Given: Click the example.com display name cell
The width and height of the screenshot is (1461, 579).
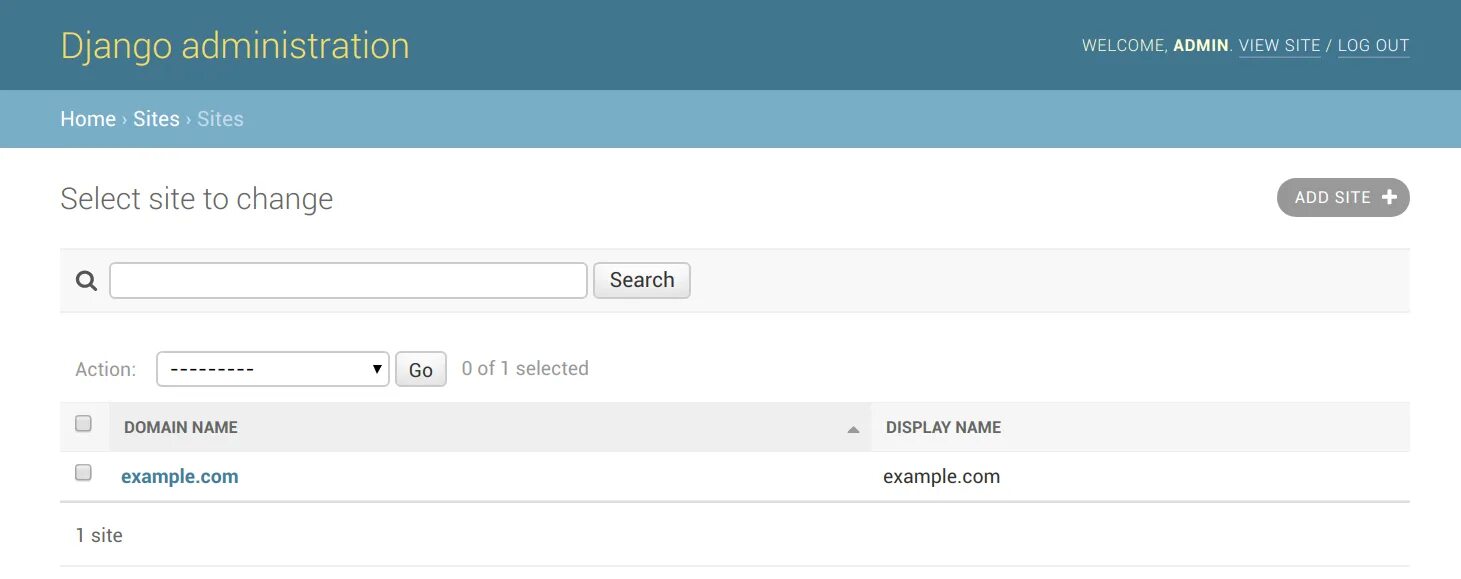Looking at the screenshot, I should pyautogui.click(x=941, y=477).
